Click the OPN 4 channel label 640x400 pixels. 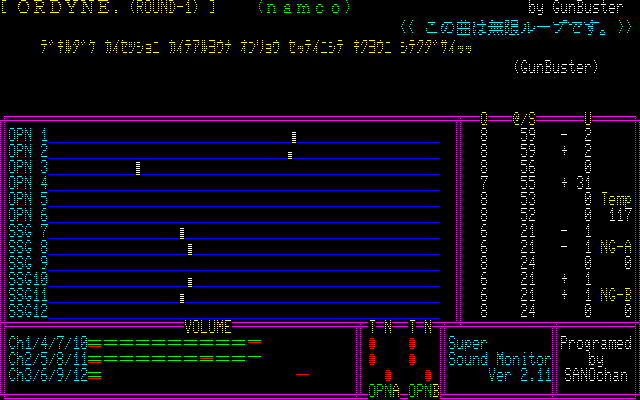[28, 183]
